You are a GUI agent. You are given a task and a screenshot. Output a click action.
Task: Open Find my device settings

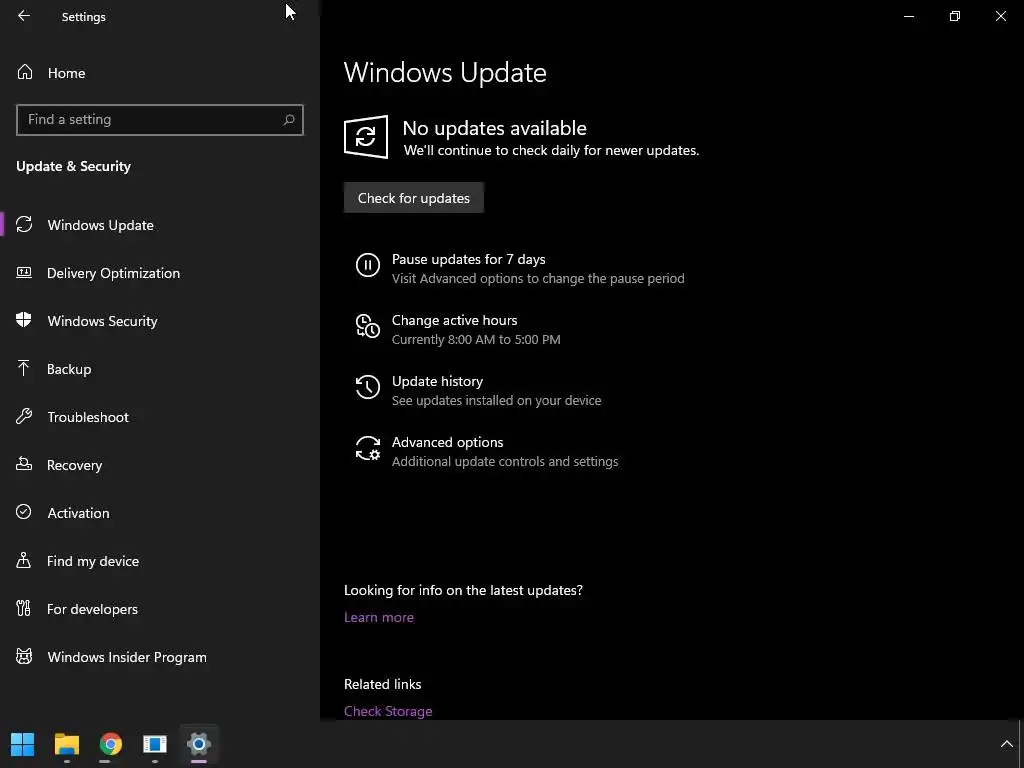93,561
